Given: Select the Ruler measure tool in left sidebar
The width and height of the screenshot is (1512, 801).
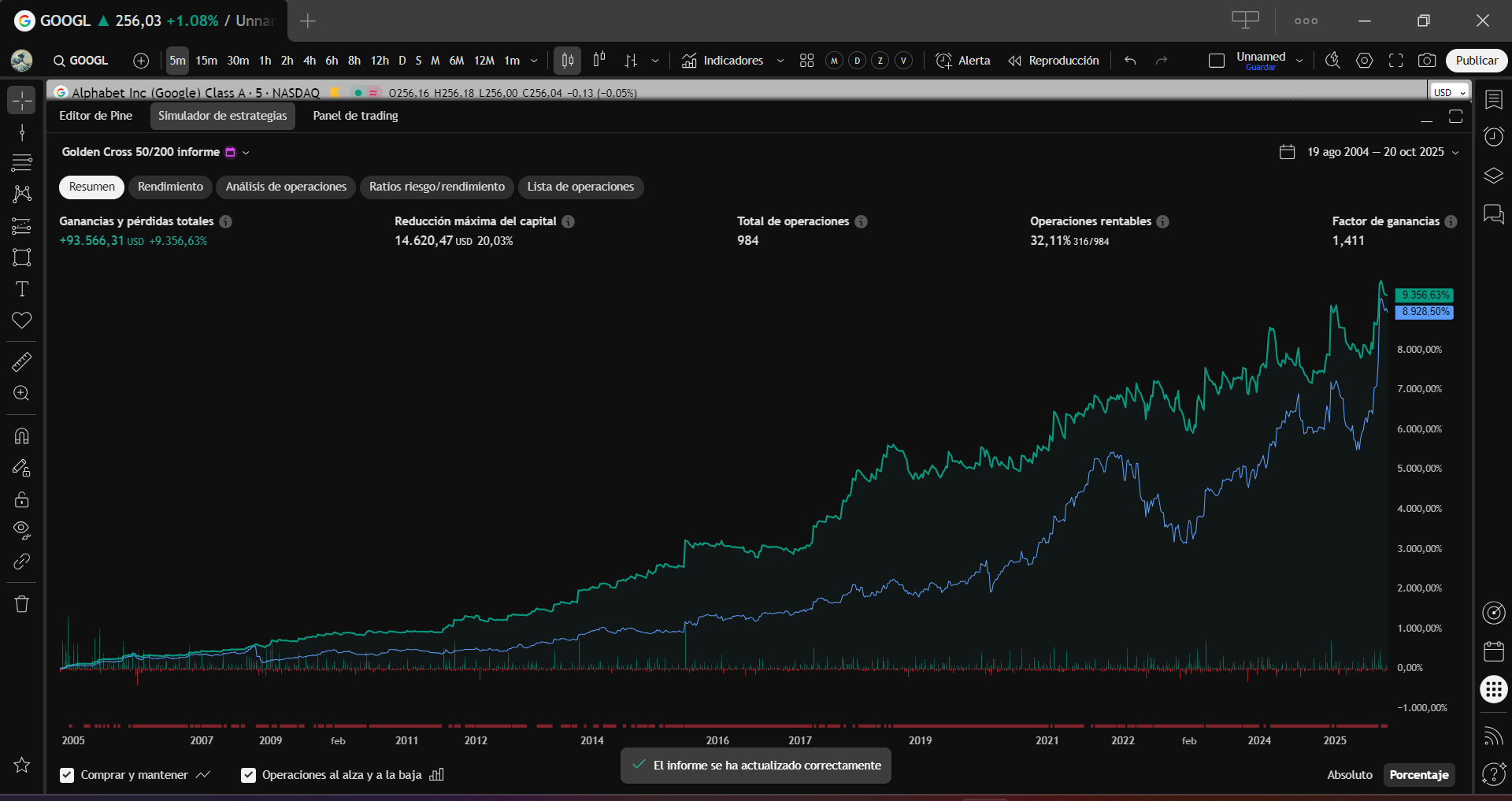Looking at the screenshot, I should (x=21, y=362).
